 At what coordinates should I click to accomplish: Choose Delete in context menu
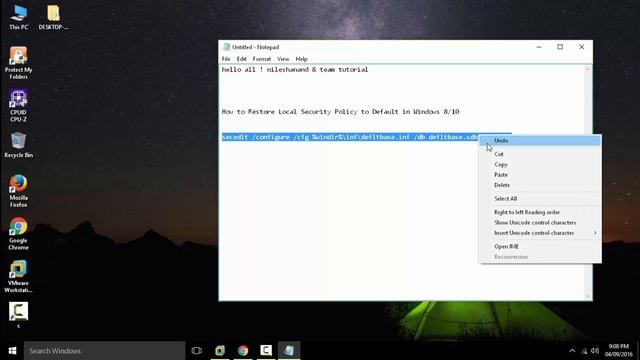pos(540,185)
